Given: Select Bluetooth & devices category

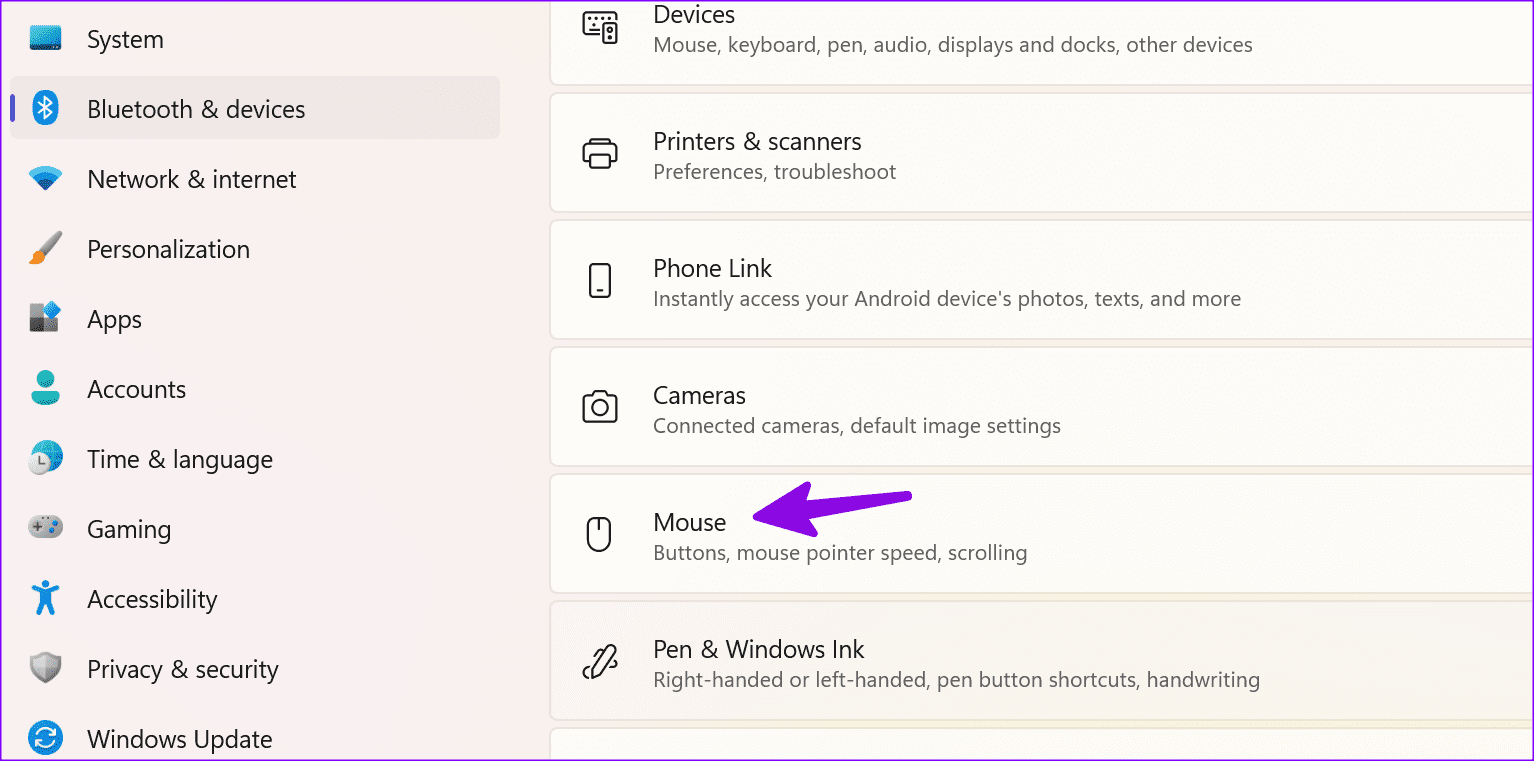Looking at the screenshot, I should coord(255,108).
